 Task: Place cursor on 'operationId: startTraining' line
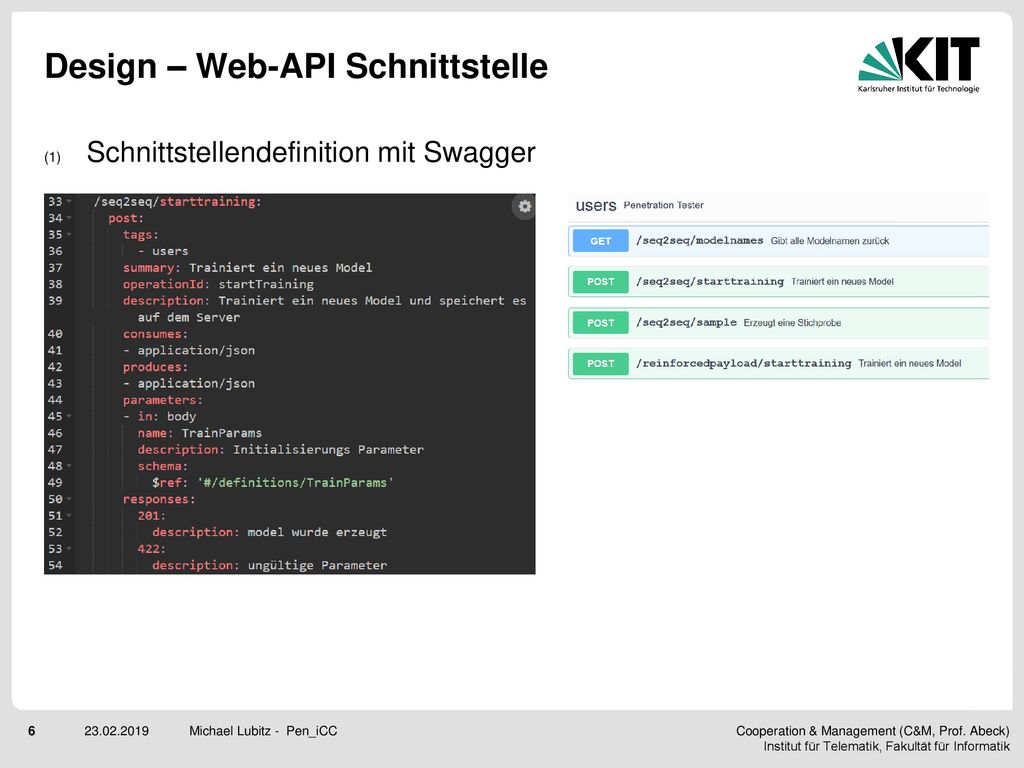[218, 284]
